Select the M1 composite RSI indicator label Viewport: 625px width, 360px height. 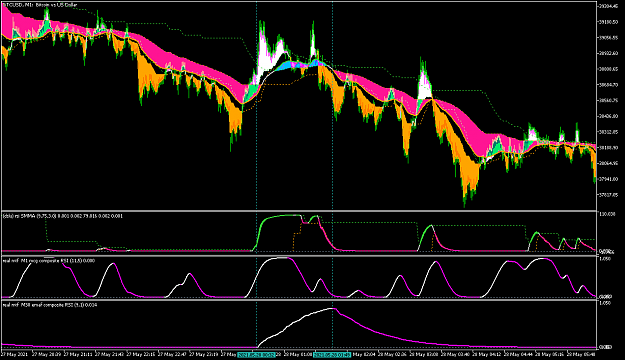pos(49,261)
